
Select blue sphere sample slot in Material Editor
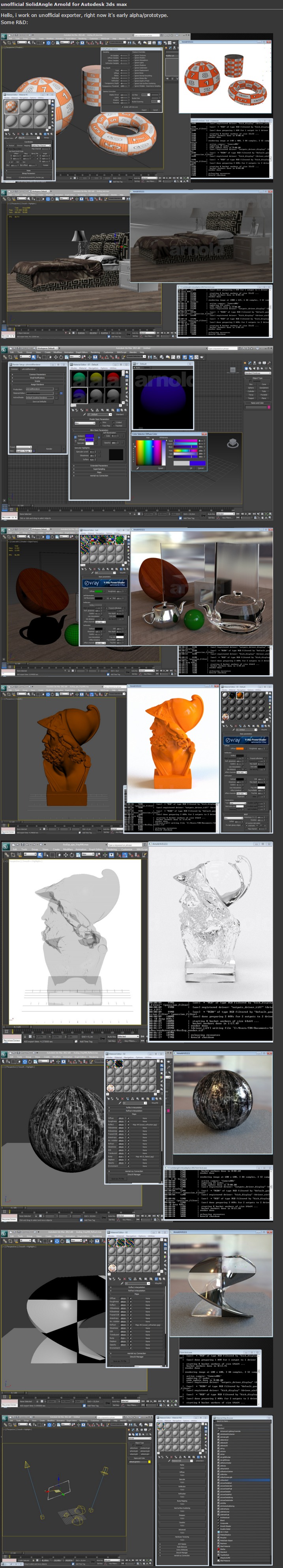coord(80,395)
